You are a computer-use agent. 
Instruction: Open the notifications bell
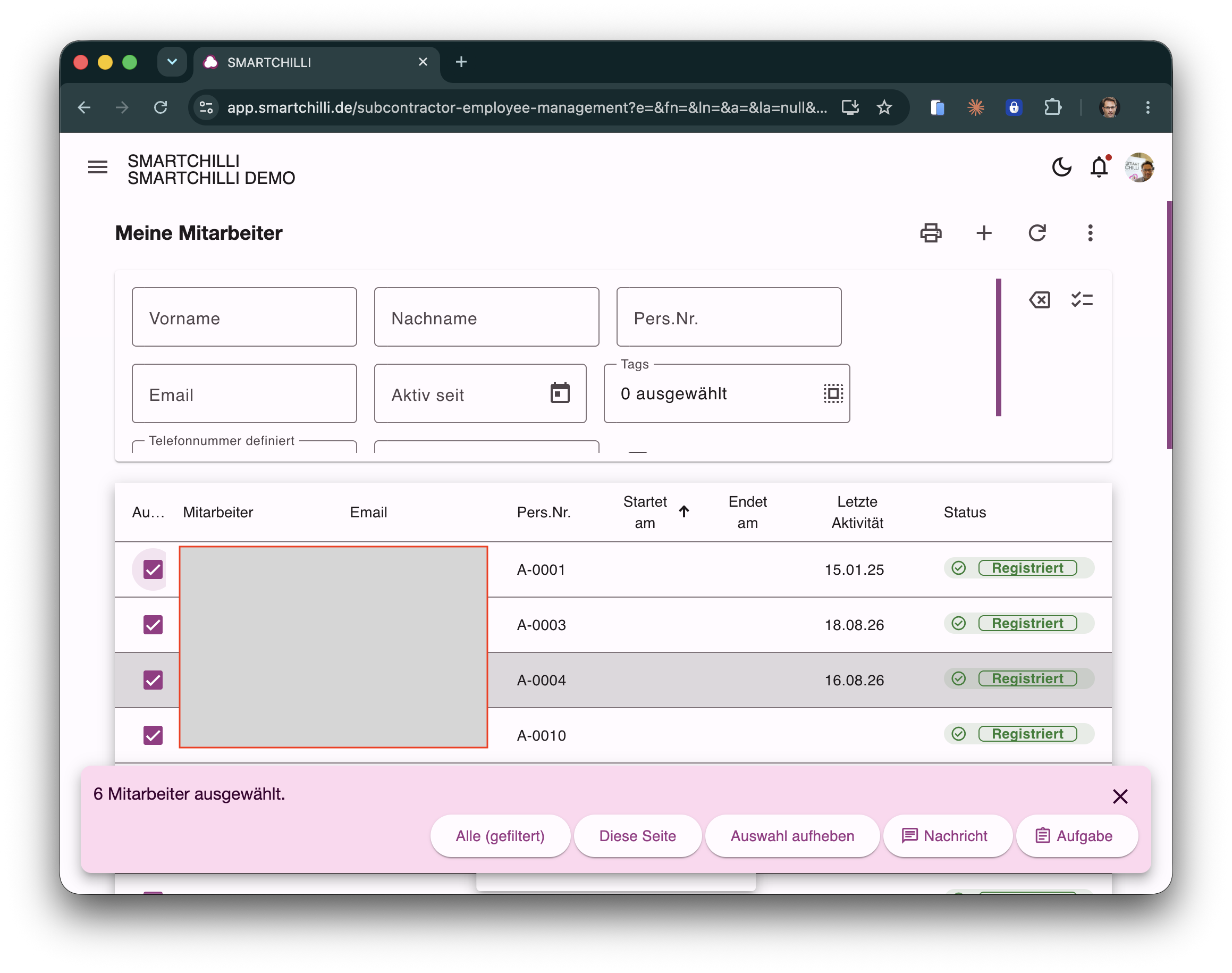(1099, 167)
